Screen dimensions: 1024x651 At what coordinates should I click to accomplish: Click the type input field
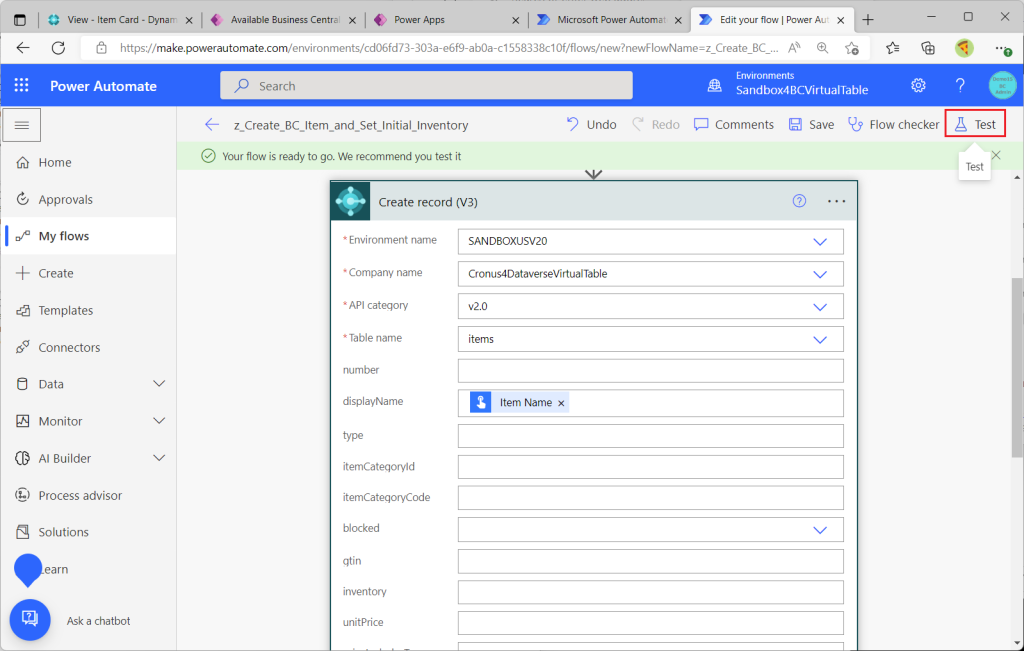tap(650, 436)
